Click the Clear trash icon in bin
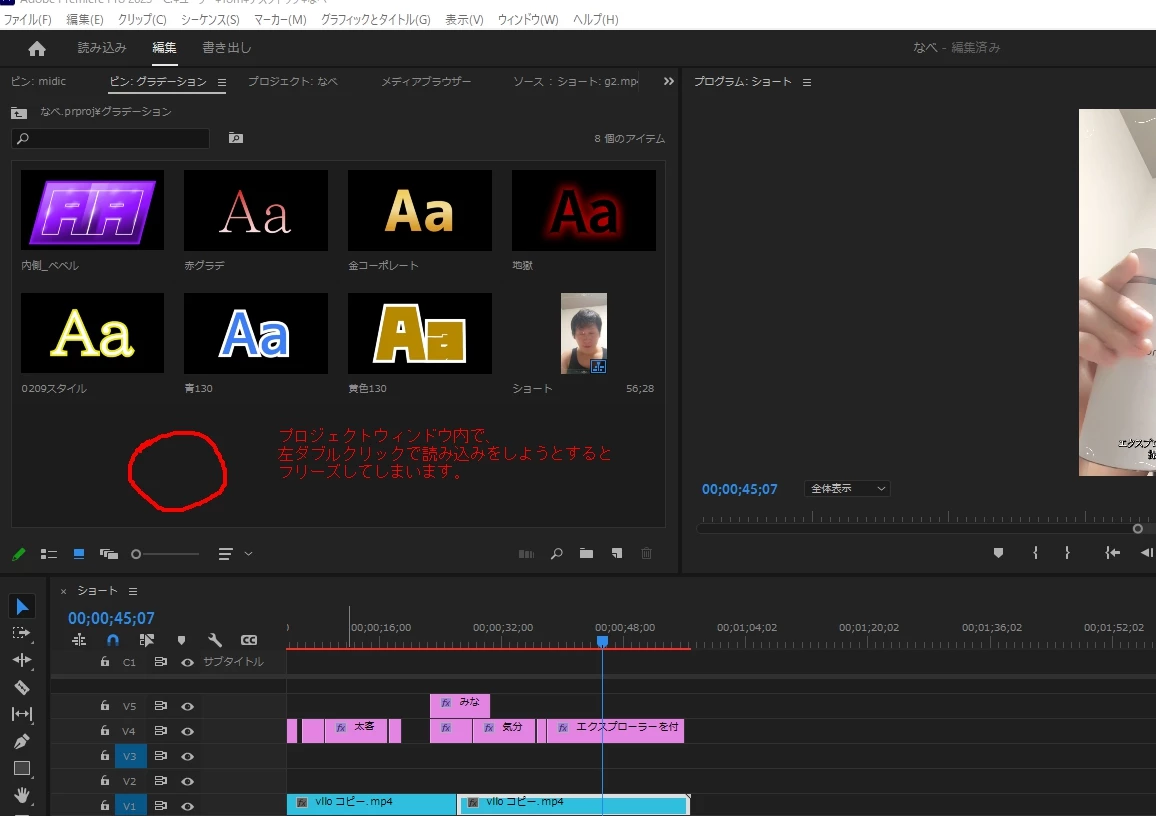The height and width of the screenshot is (816, 1156). click(647, 554)
